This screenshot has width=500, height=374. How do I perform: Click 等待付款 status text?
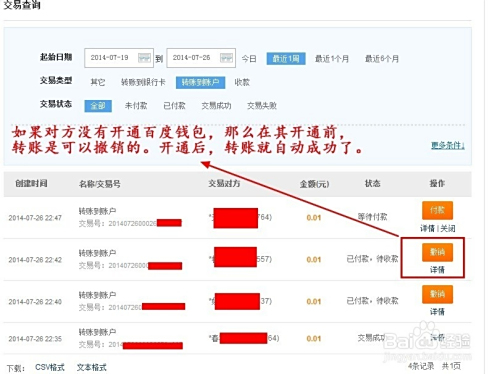372,217
